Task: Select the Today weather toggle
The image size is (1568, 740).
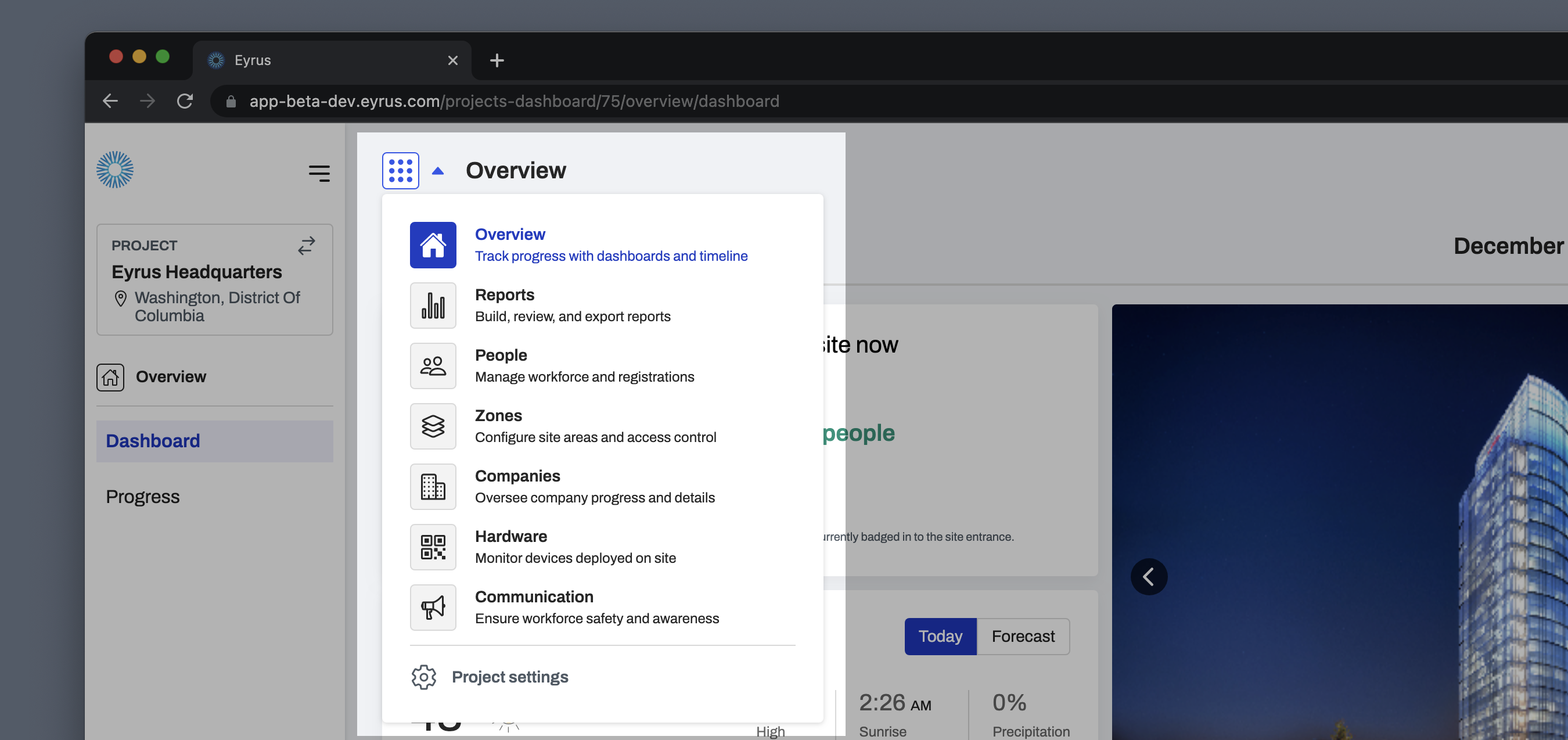Action: (940, 637)
